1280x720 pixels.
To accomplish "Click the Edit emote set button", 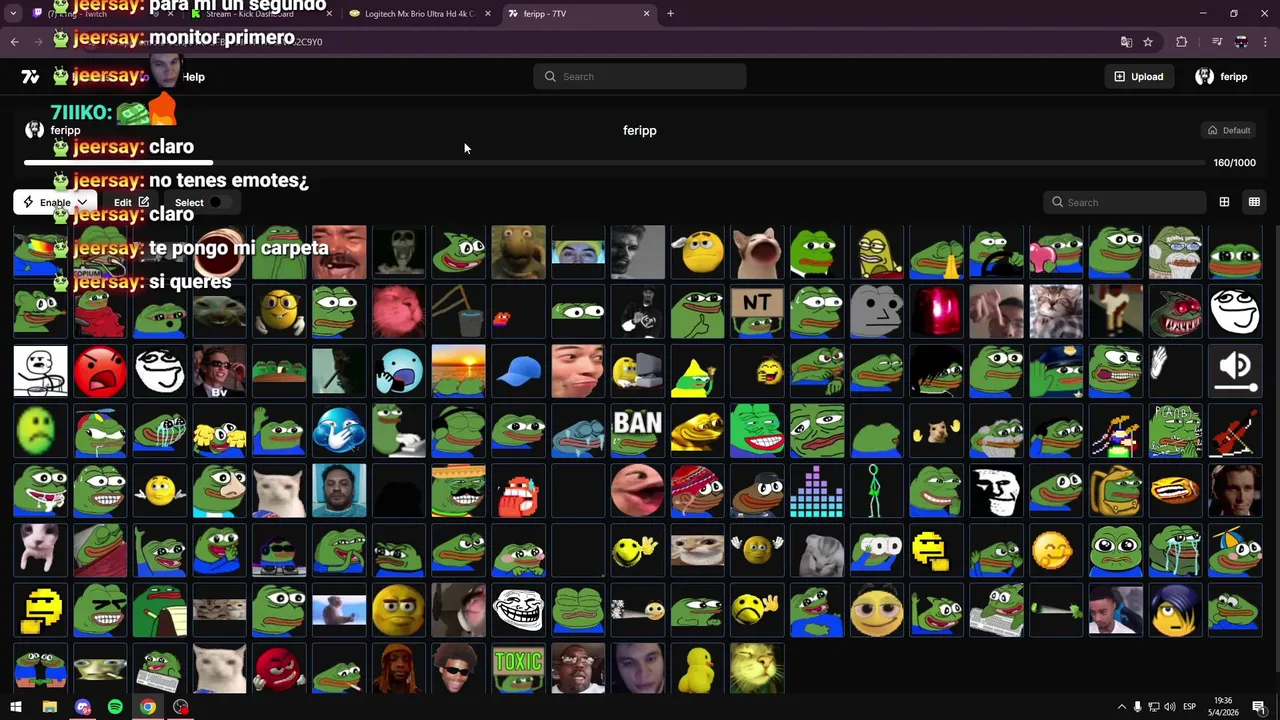I will (131, 202).
